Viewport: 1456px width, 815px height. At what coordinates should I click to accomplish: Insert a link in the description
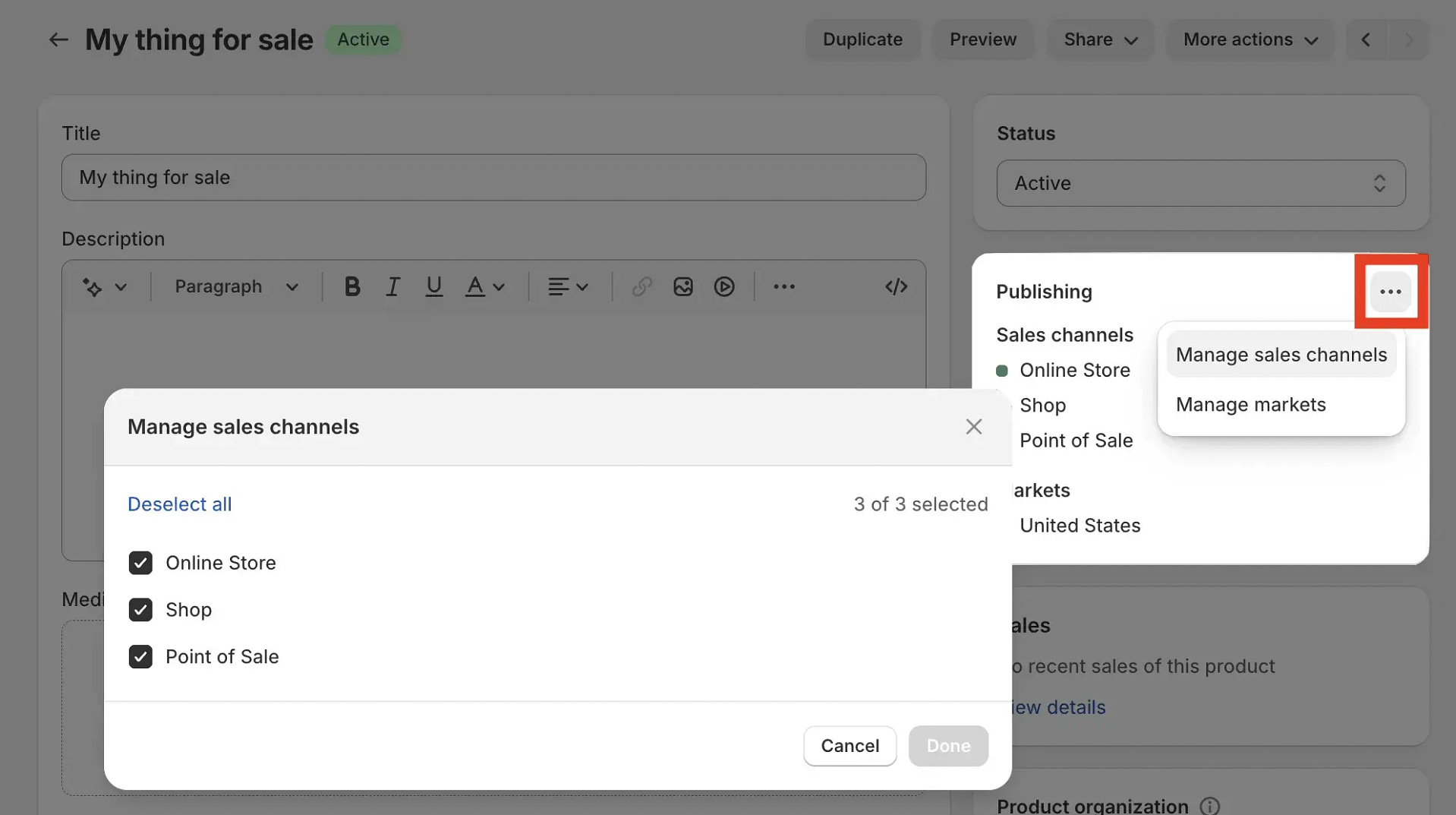641,286
